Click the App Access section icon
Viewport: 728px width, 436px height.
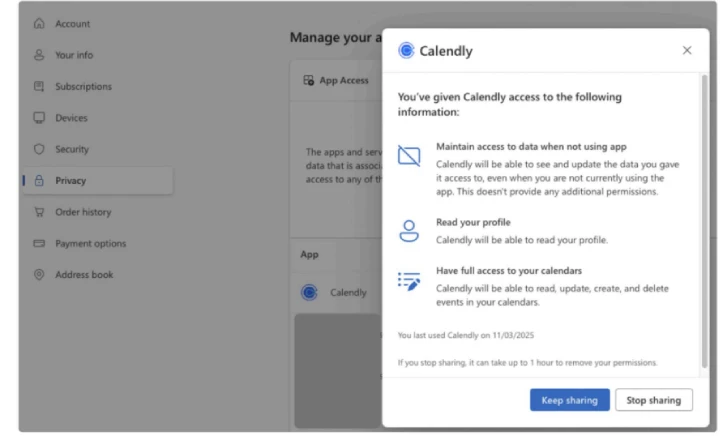click(309, 80)
